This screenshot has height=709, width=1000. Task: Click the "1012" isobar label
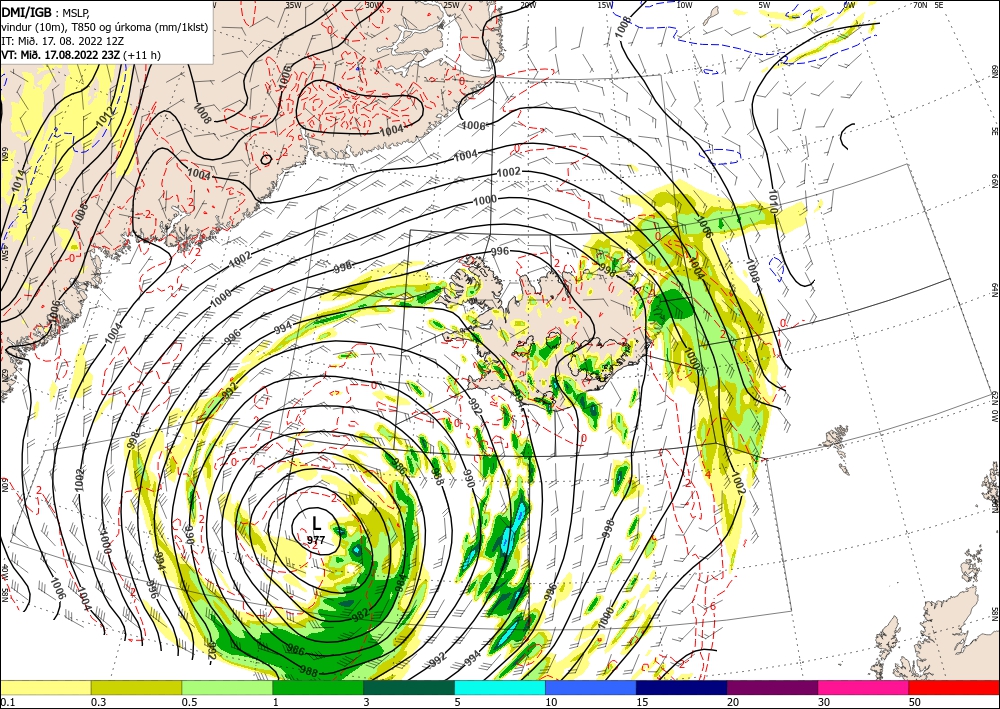[107, 116]
